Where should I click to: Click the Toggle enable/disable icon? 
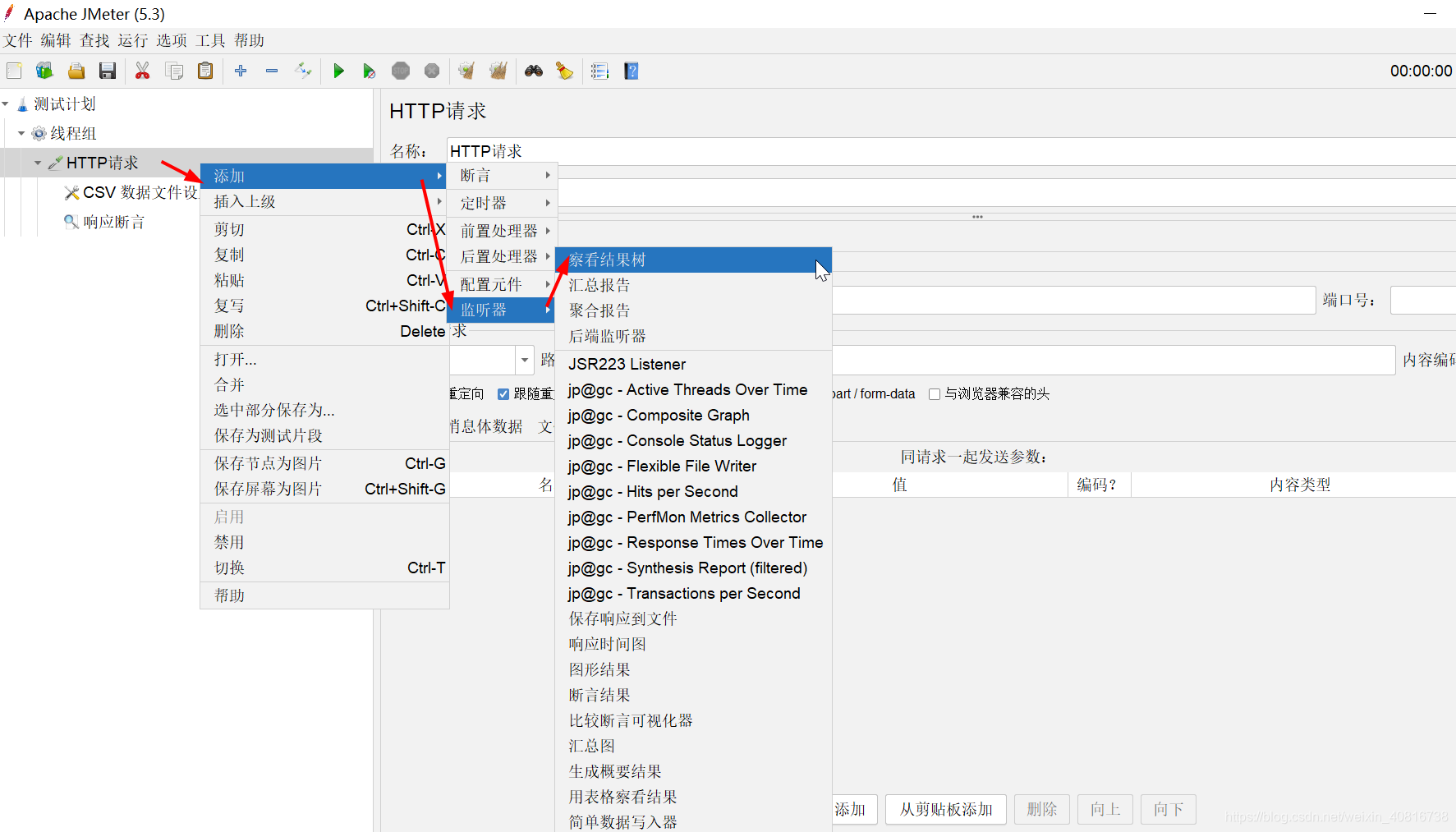coord(303,71)
